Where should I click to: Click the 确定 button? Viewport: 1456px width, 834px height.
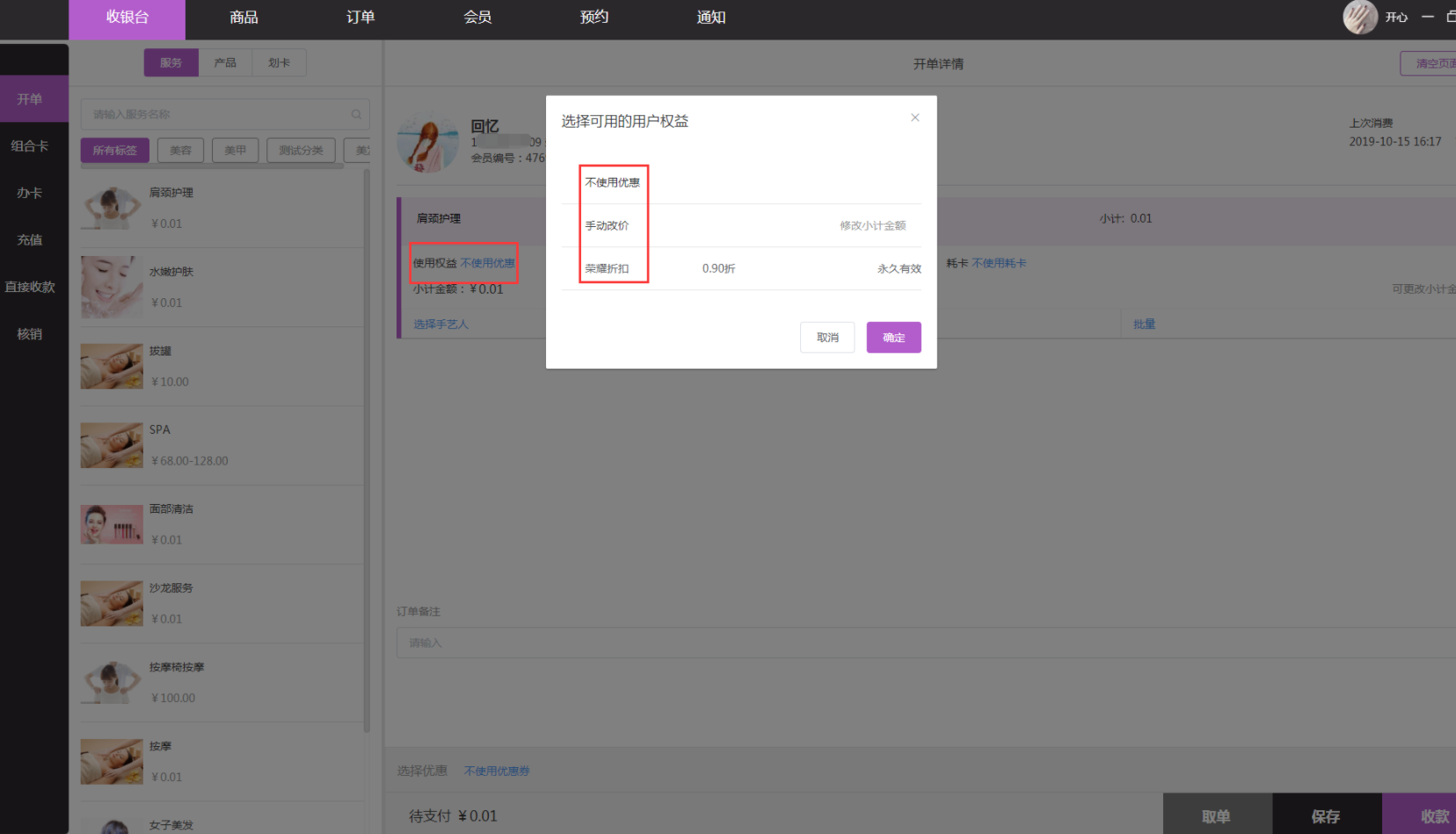pyautogui.click(x=894, y=337)
